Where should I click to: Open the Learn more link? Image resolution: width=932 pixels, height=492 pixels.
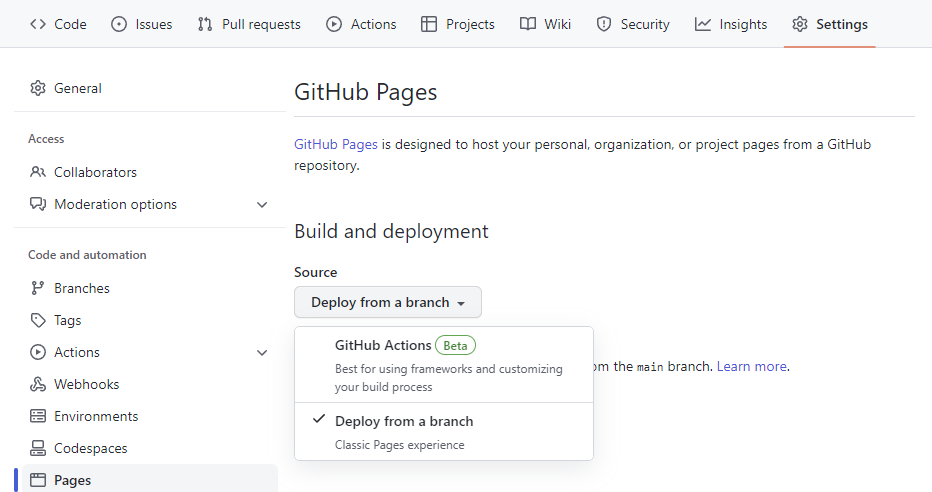751,367
